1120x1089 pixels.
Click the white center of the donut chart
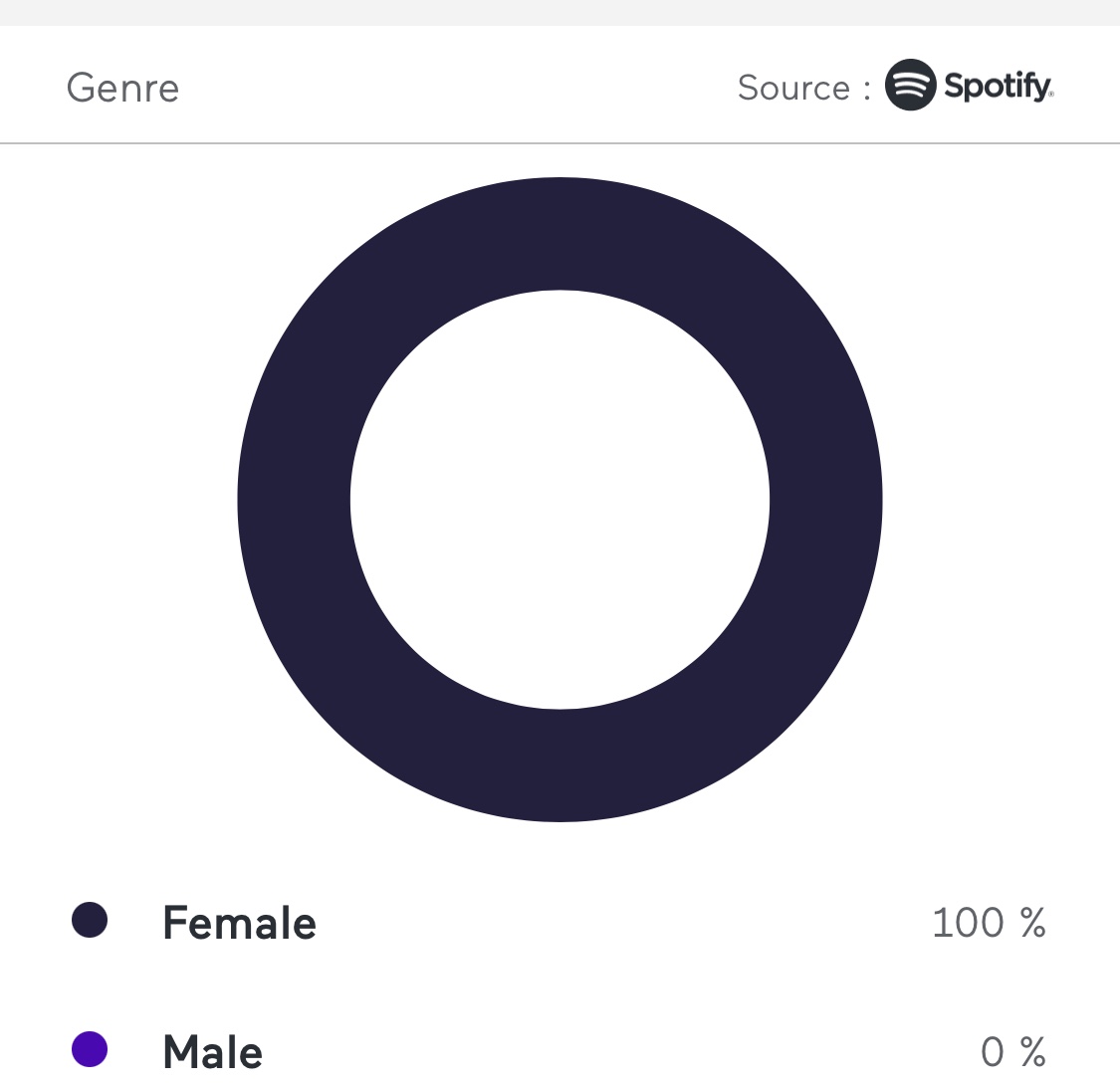(x=560, y=500)
